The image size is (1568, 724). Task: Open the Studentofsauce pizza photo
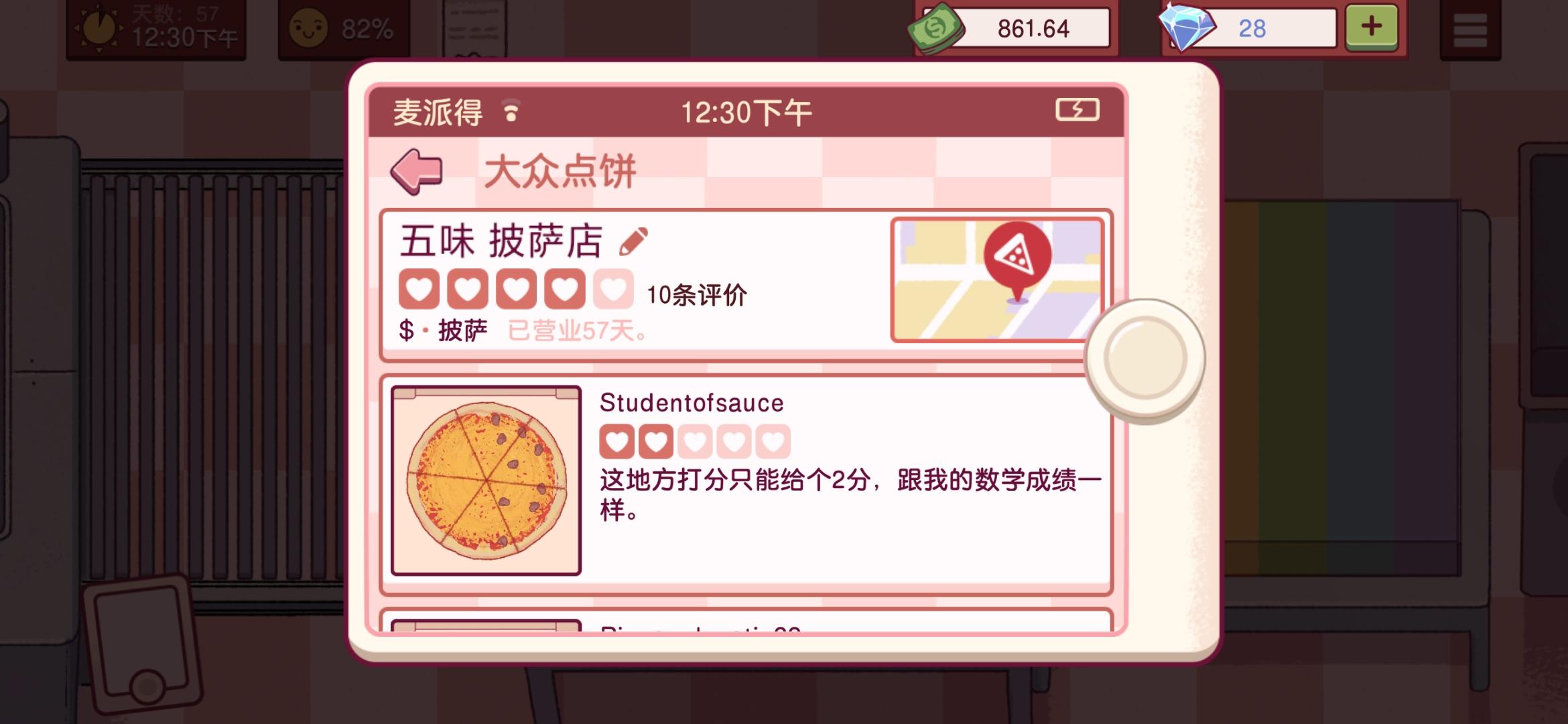tap(486, 480)
